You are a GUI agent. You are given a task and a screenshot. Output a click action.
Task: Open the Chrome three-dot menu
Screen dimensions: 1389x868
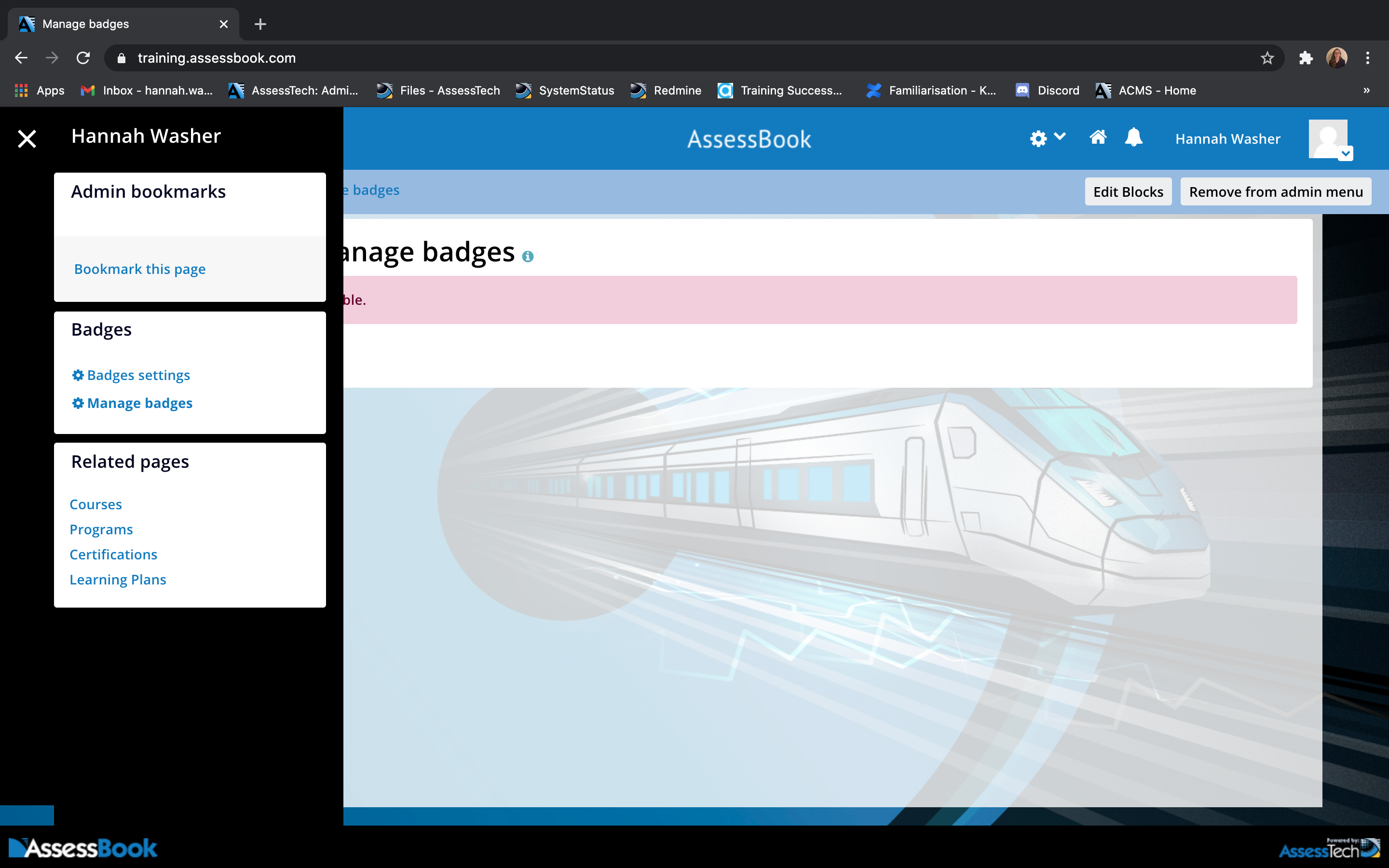click(x=1368, y=58)
